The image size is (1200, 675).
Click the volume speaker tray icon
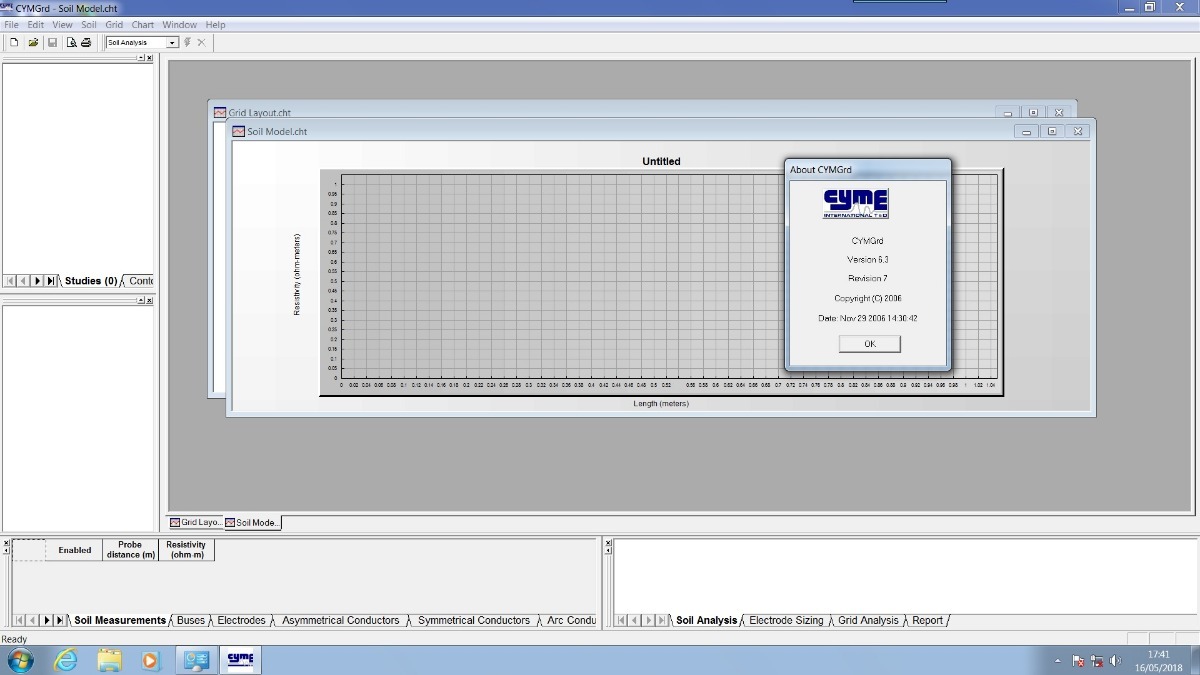coord(1116,661)
